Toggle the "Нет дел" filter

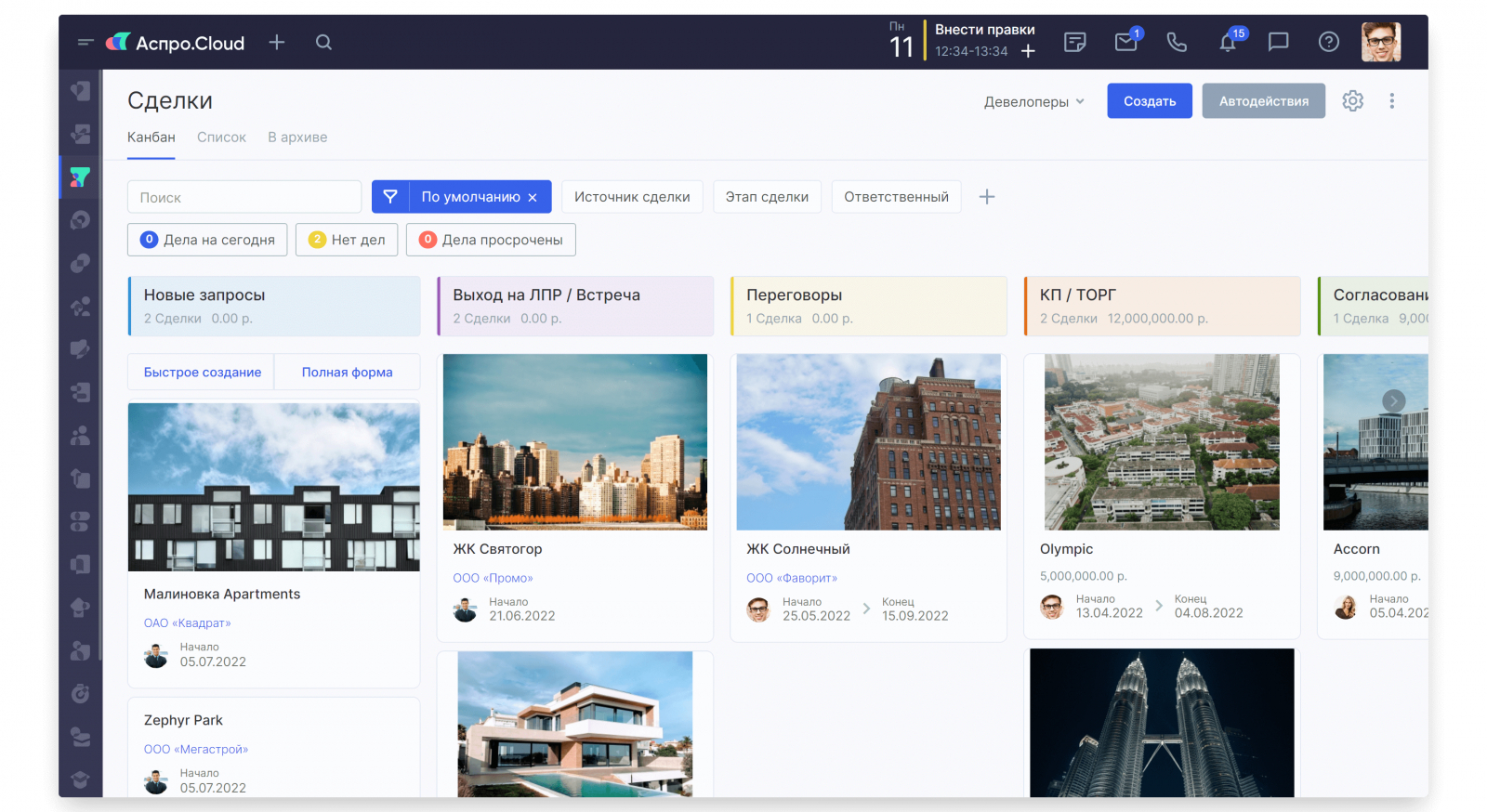[347, 240]
